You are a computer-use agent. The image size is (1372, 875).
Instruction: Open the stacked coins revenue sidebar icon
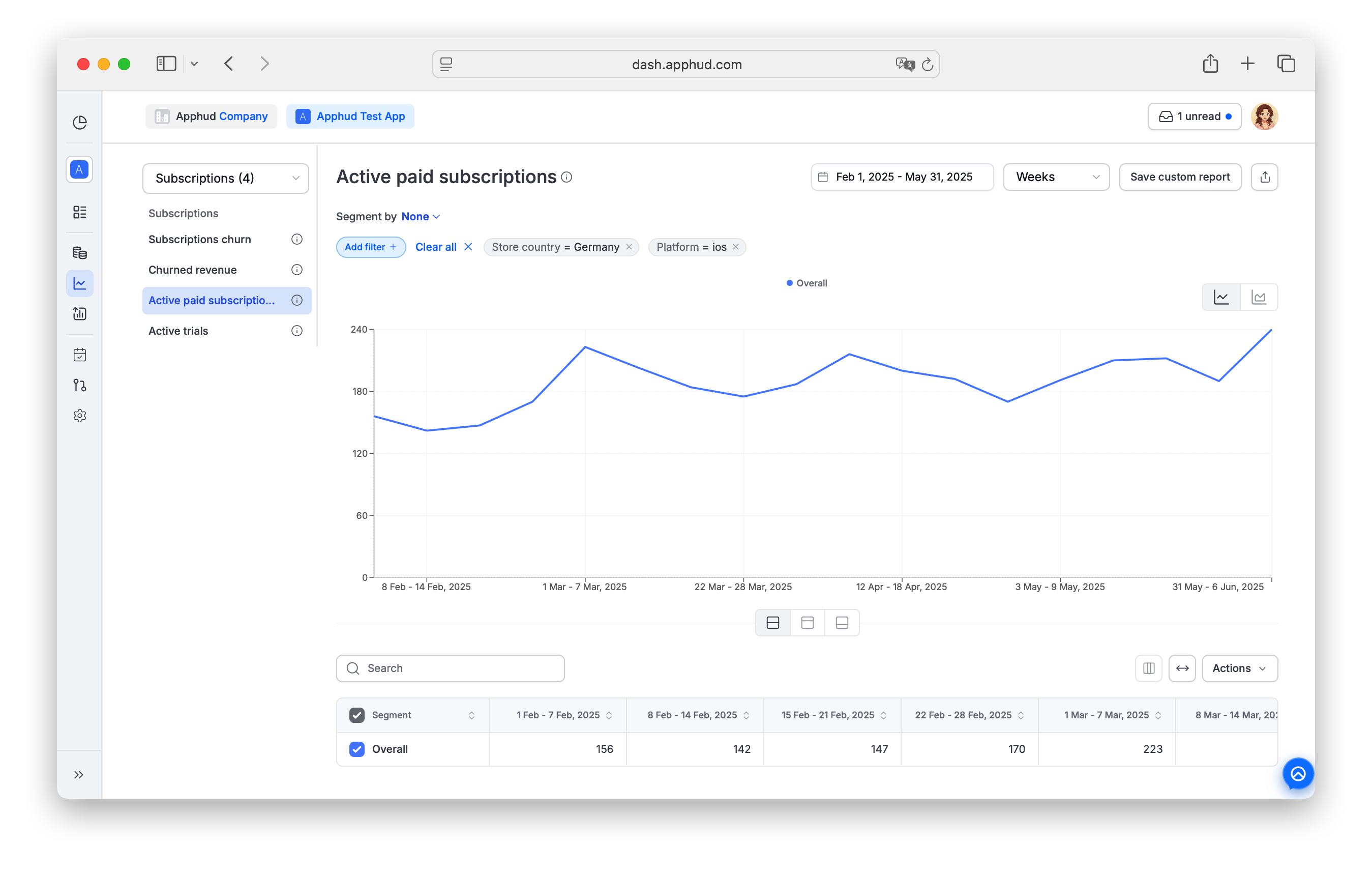80,252
